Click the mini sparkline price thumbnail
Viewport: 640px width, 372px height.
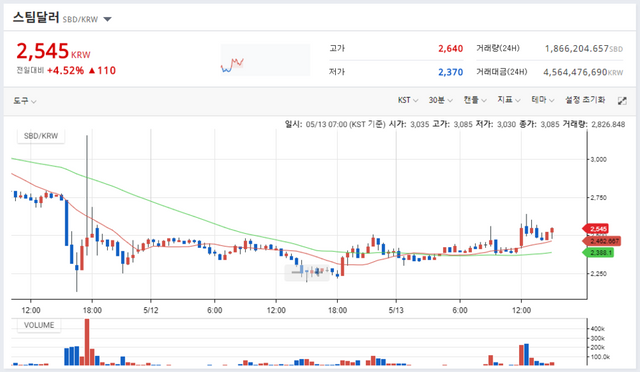265,60
